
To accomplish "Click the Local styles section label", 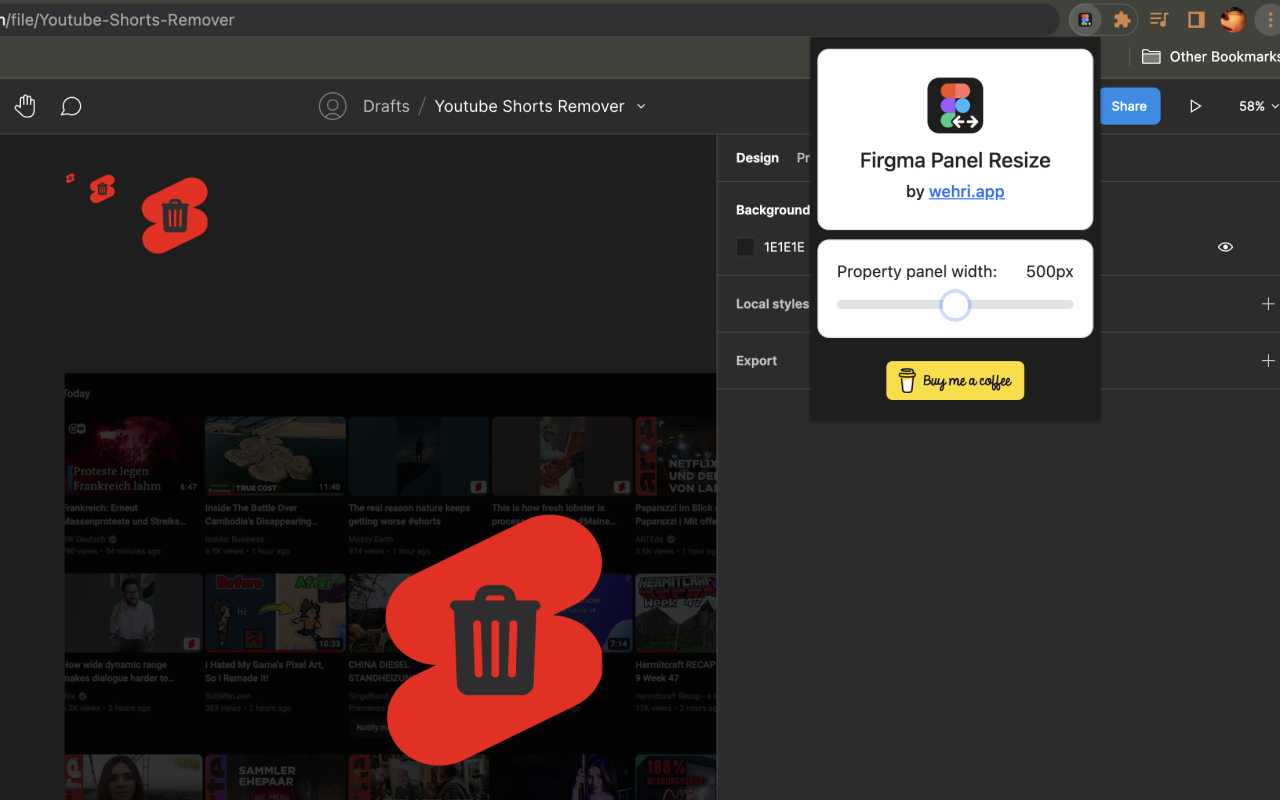I will [x=772, y=304].
